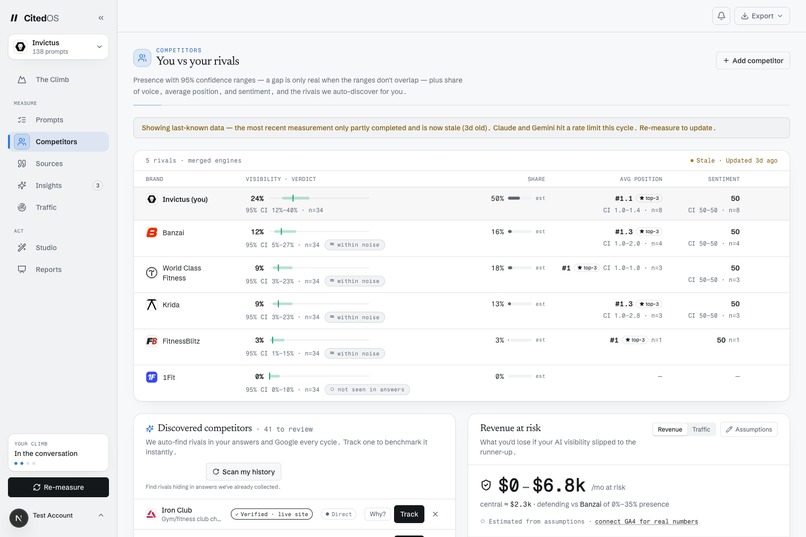Image resolution: width=806 pixels, height=537 pixels.
Task: Click the CitedOS logo icon
Action: [x=14, y=18]
